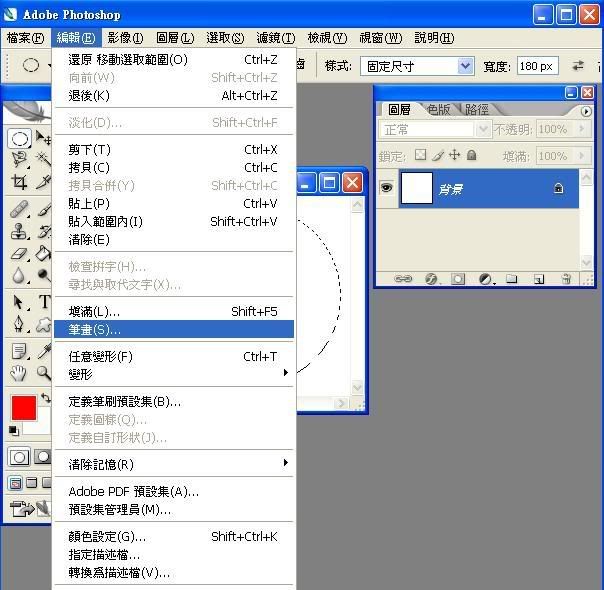Open the Layers panel flyout menu

pos(586,111)
